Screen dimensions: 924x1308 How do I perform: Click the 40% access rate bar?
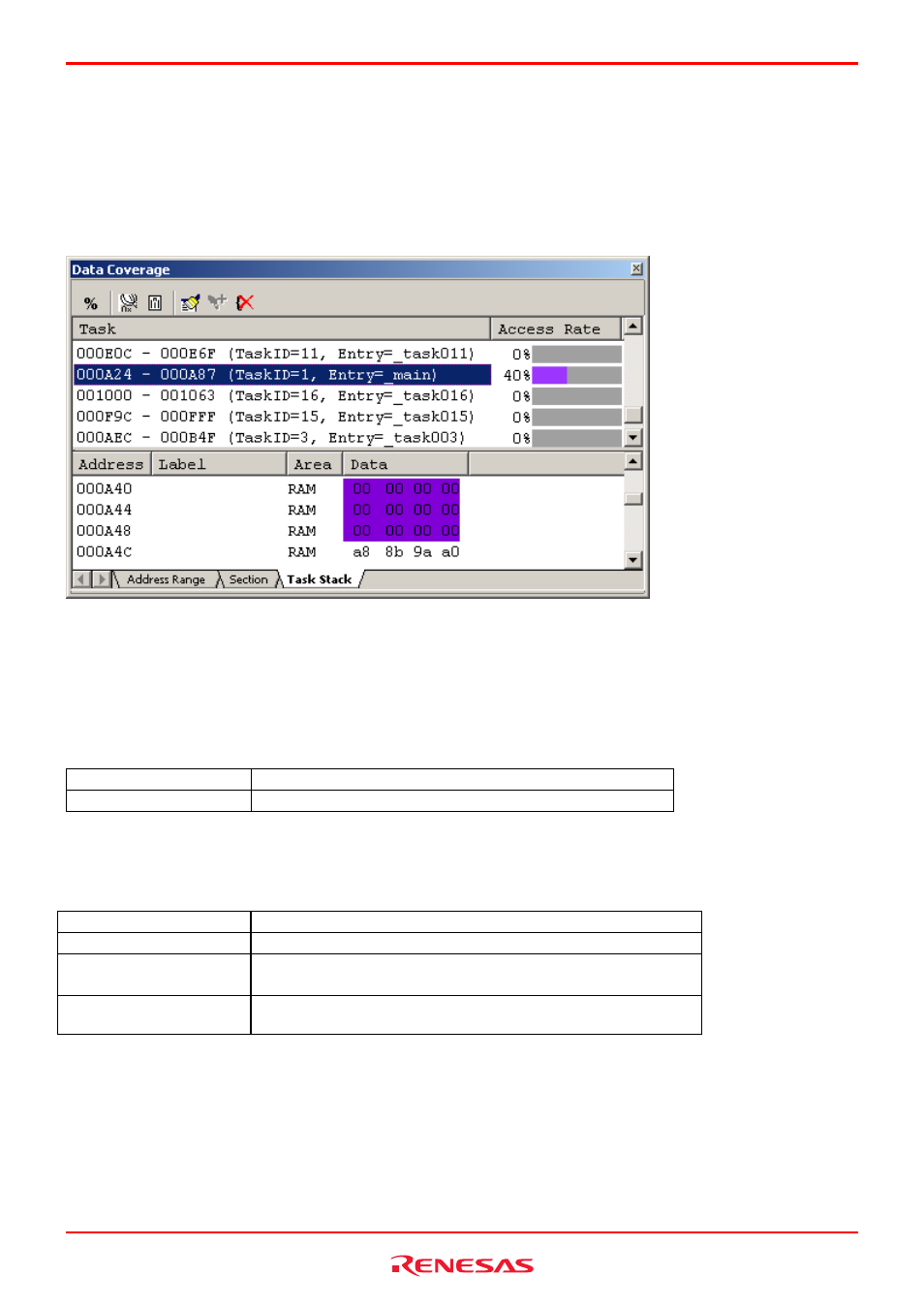pyautogui.click(x=576, y=375)
